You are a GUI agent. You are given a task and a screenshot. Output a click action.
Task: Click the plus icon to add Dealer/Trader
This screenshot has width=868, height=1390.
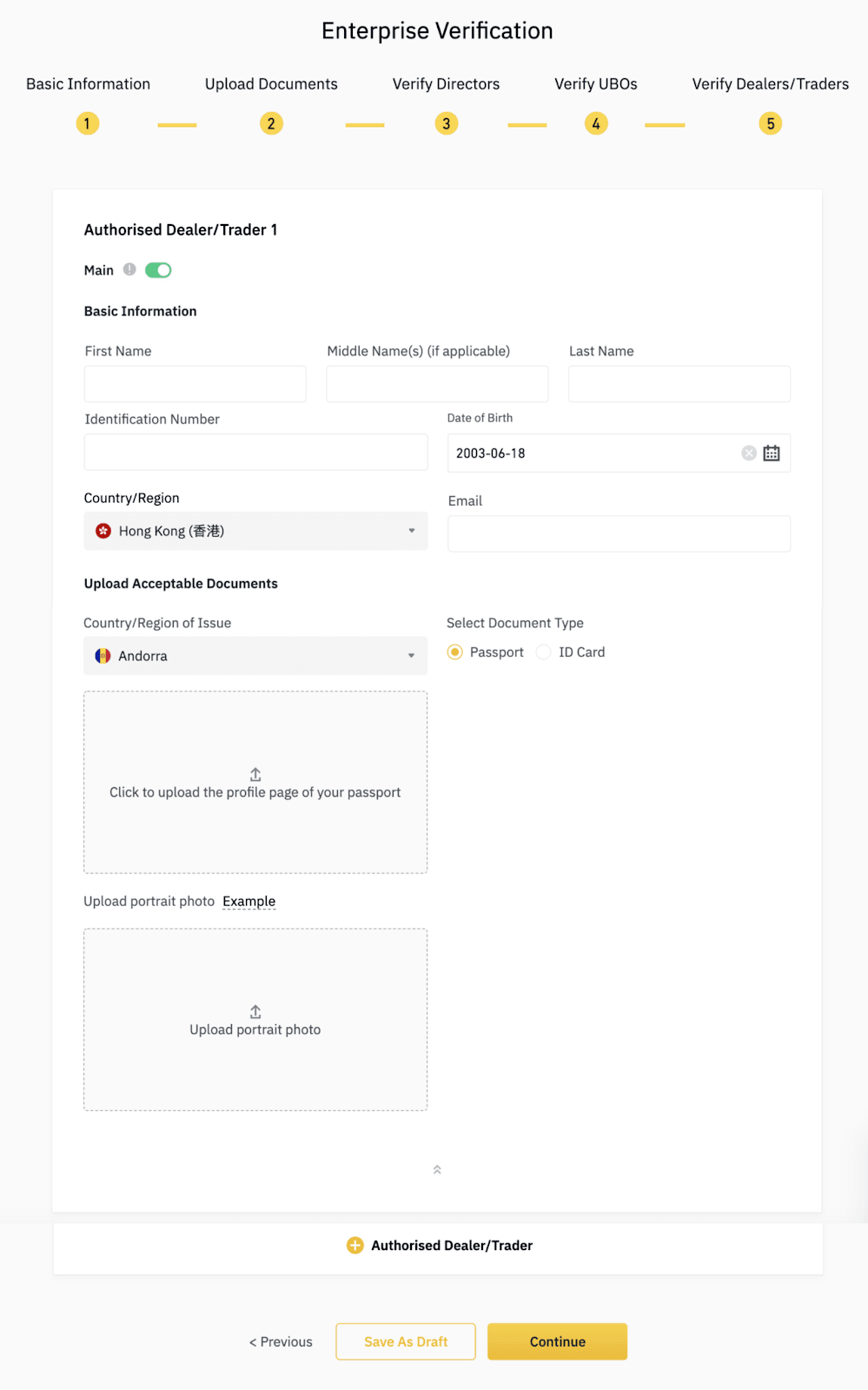click(354, 1245)
